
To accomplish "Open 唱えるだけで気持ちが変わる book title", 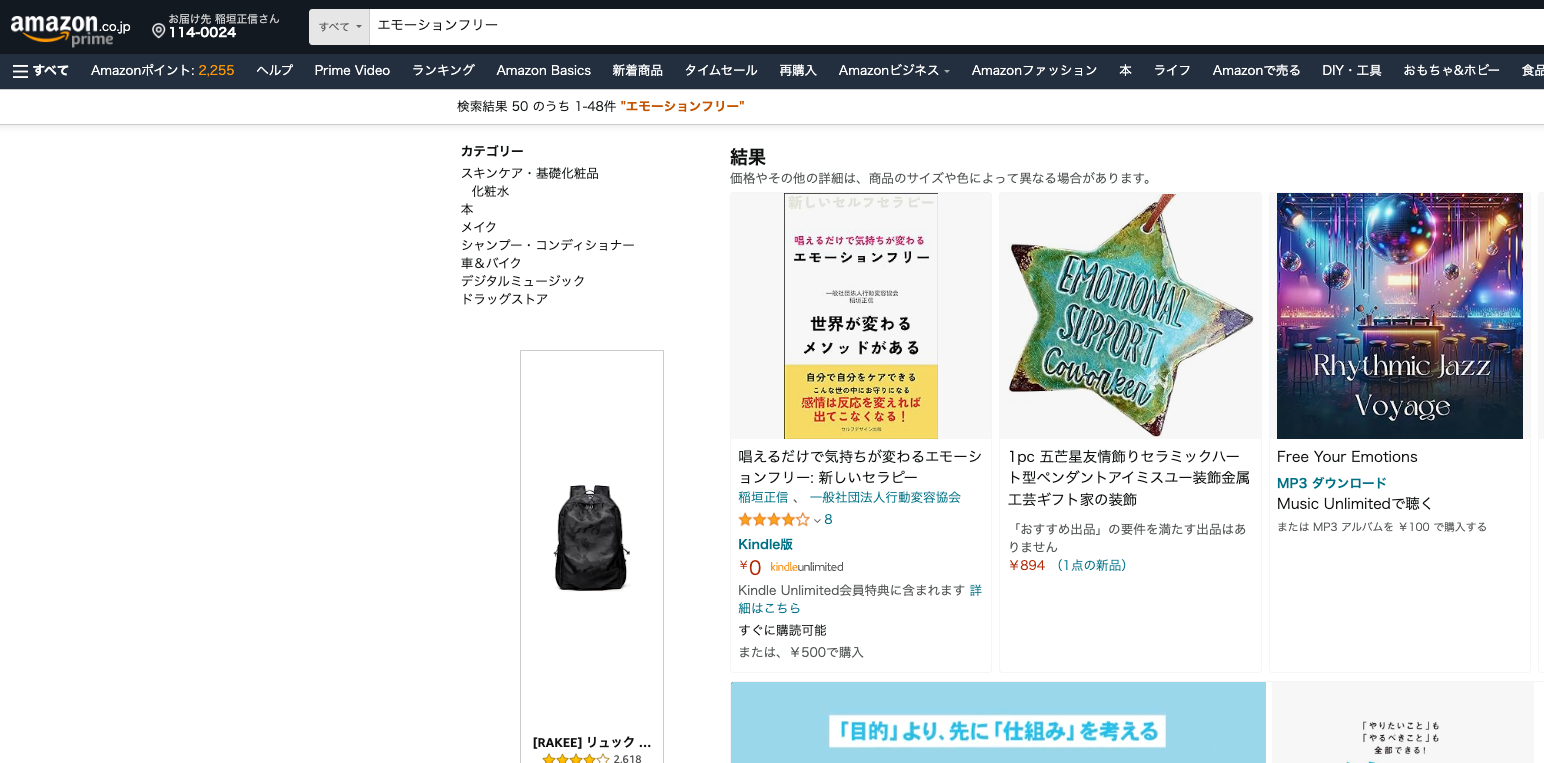I will [x=860, y=466].
